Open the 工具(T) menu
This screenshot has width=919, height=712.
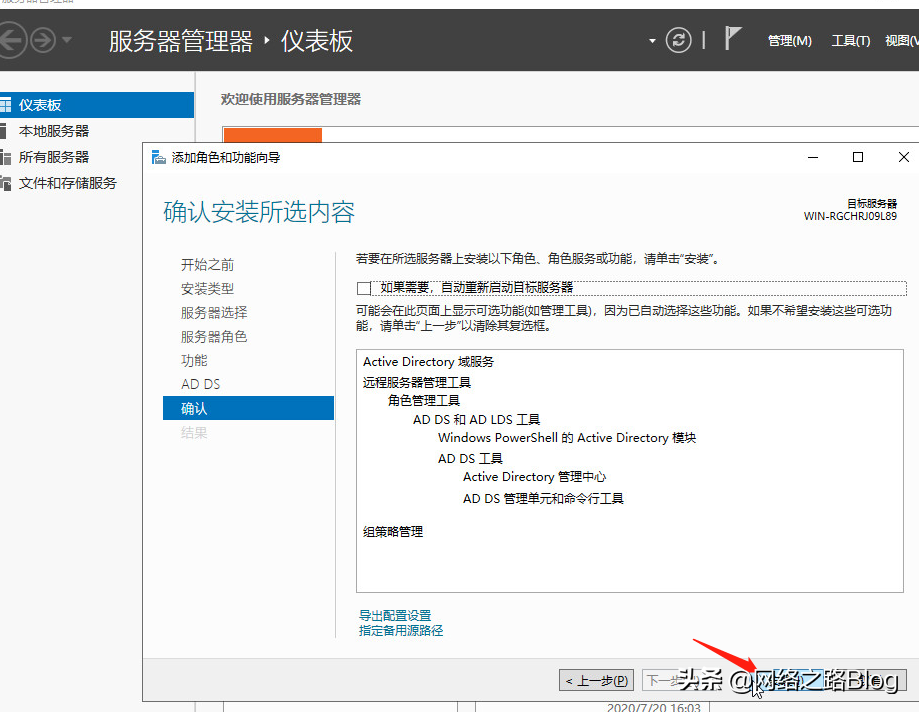coord(850,41)
